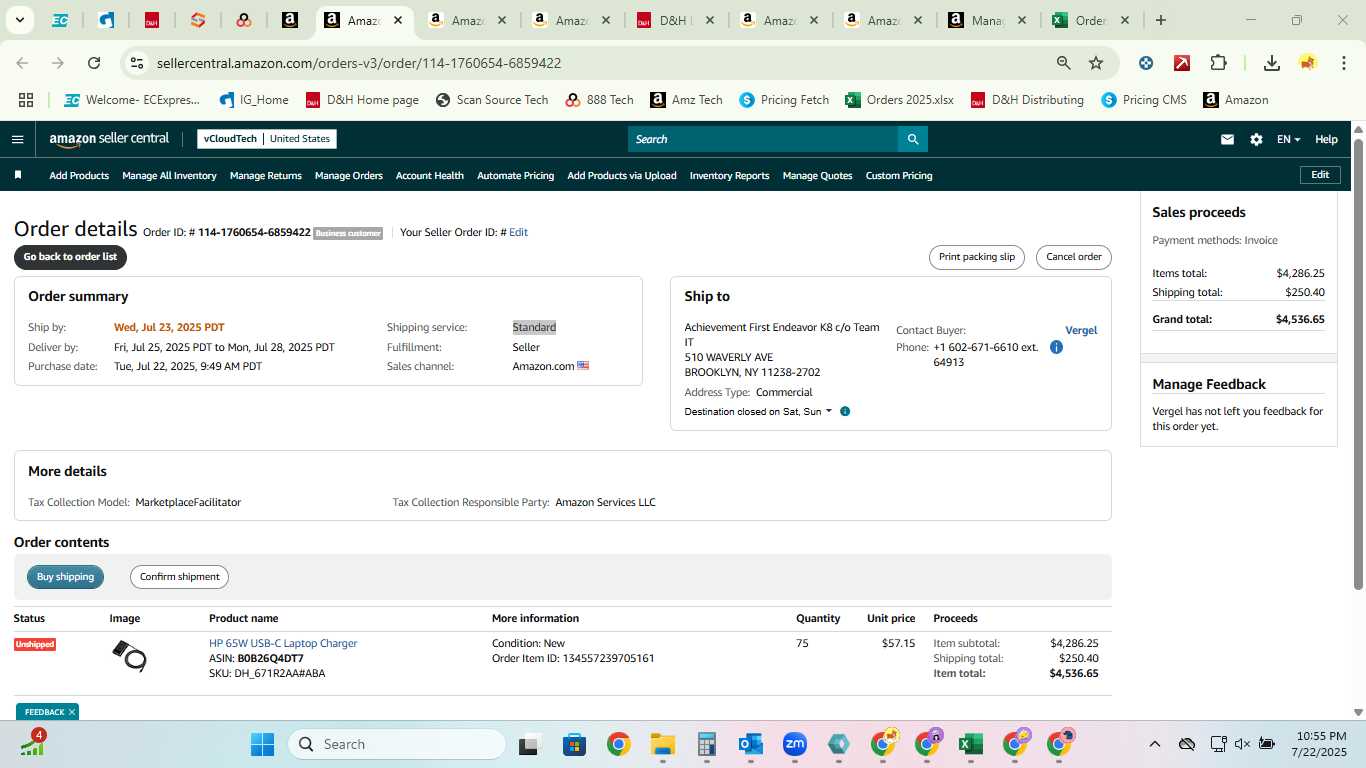Click the info icon next to buyer phone
The height and width of the screenshot is (768, 1366).
click(1056, 347)
